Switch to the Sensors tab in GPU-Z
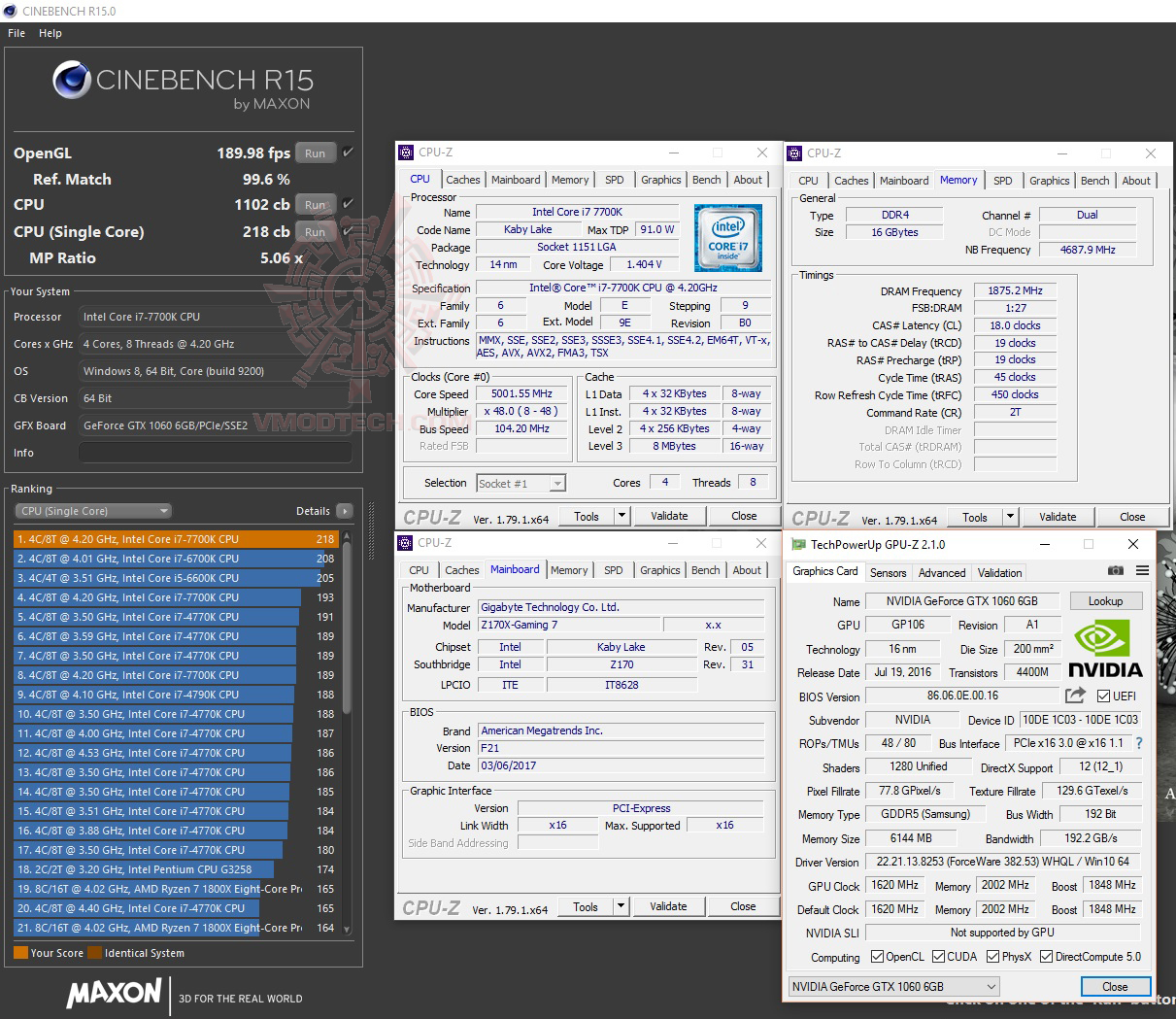Image resolution: width=1176 pixels, height=1019 pixels. click(x=888, y=572)
